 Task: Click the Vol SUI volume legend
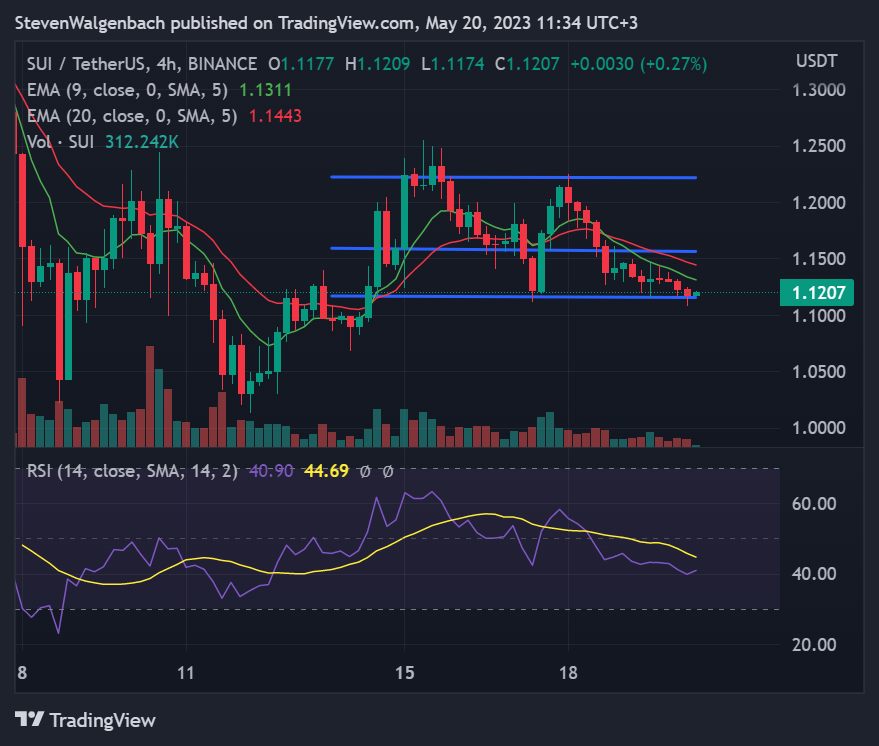[102, 142]
